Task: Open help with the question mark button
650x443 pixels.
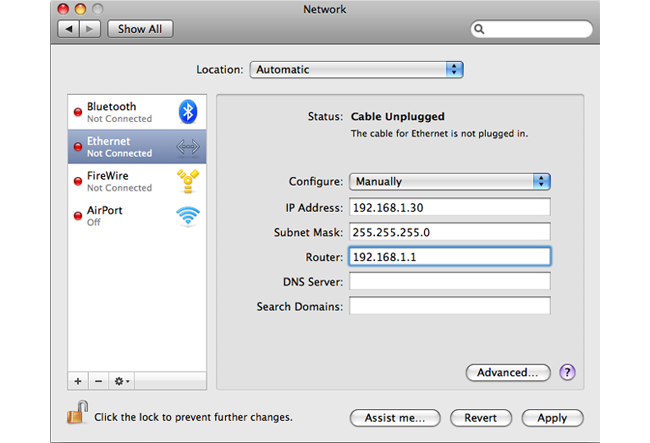Action: 567,372
